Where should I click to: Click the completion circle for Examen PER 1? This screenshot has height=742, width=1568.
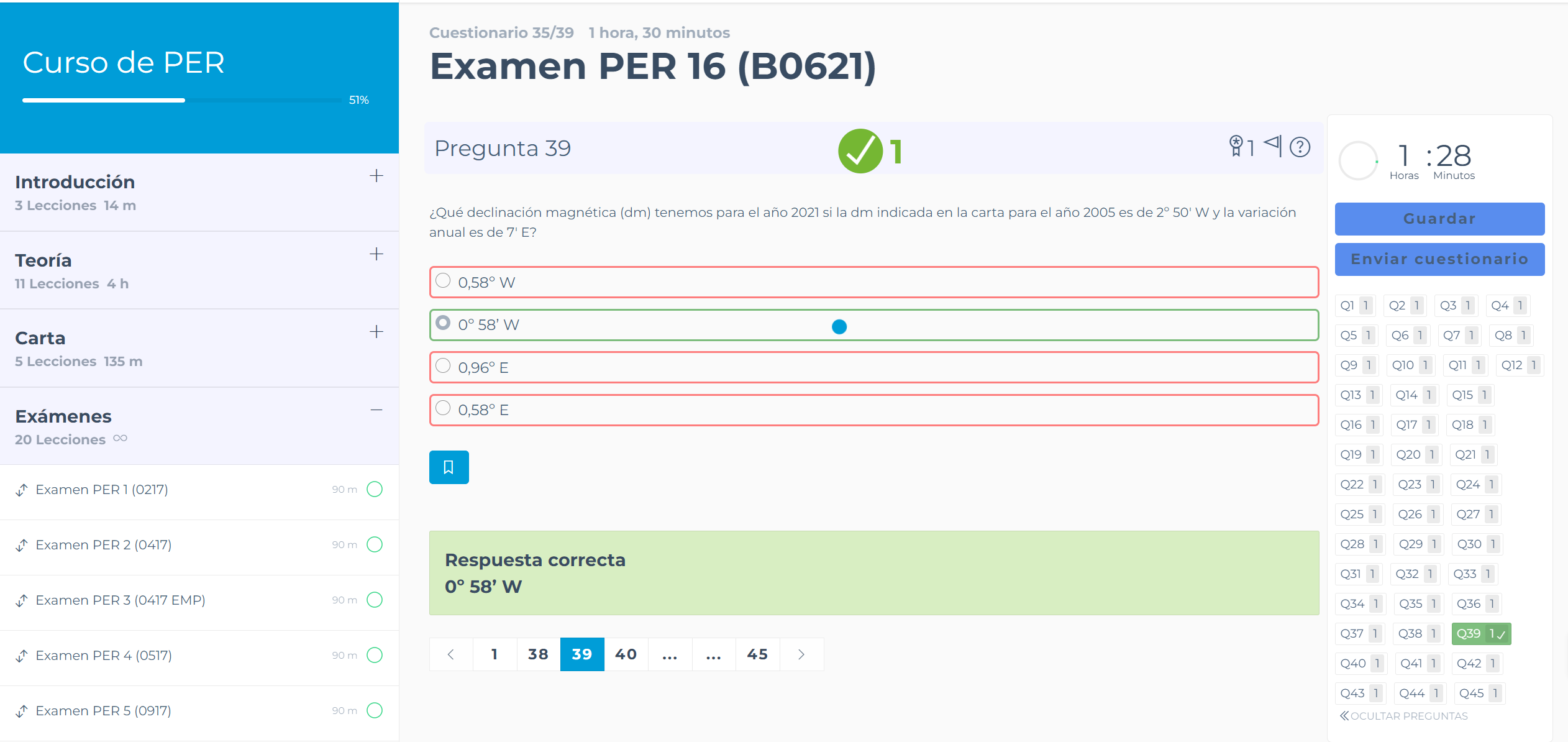pyautogui.click(x=375, y=490)
